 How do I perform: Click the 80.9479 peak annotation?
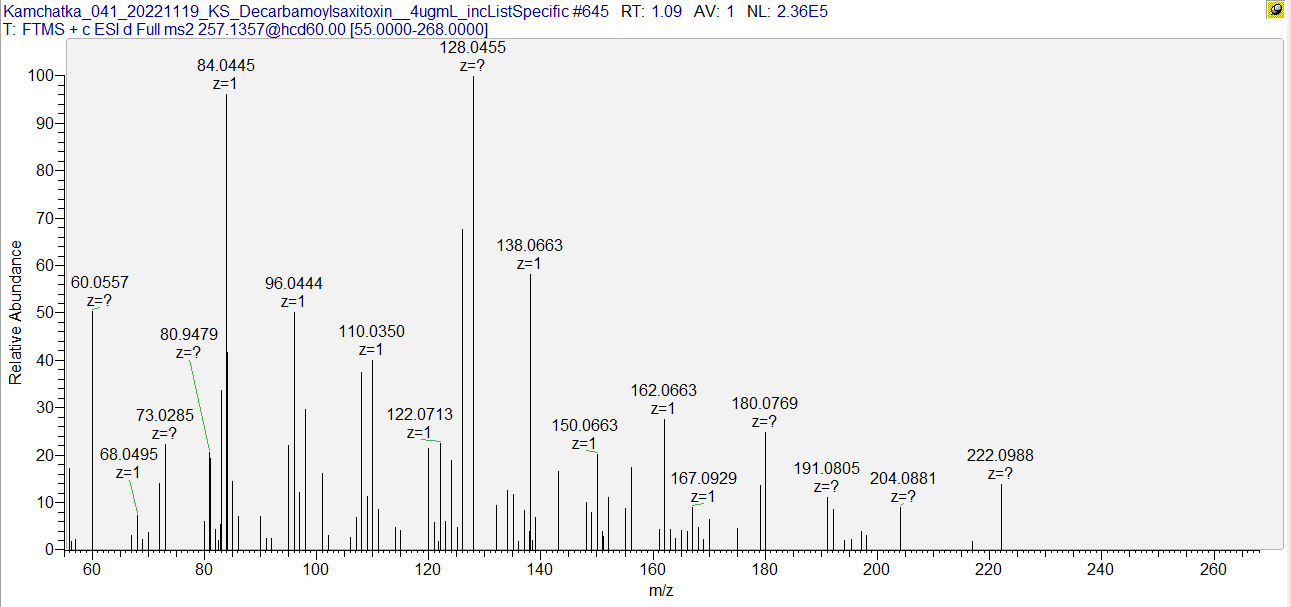tap(189, 334)
